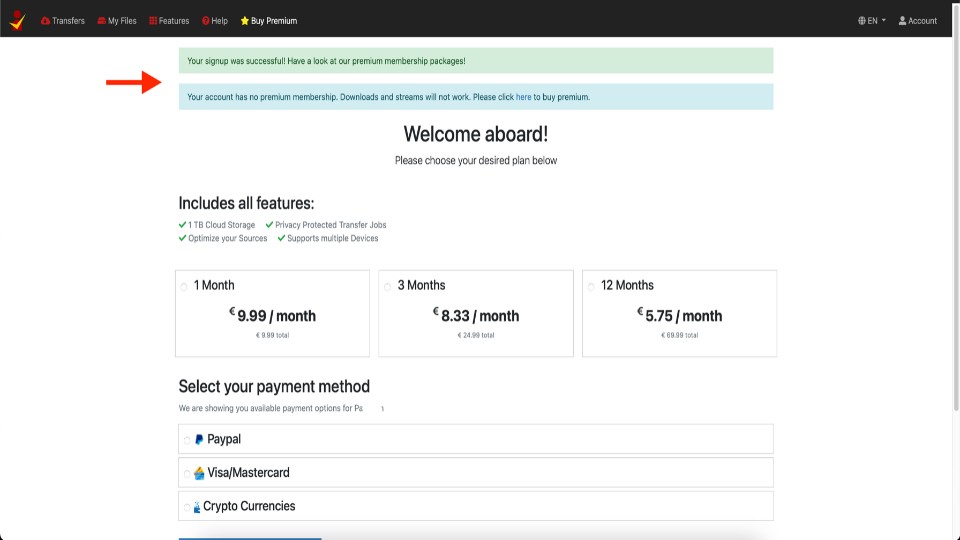The width and height of the screenshot is (960, 540).
Task: Click the globe language icon
Action: point(861,21)
